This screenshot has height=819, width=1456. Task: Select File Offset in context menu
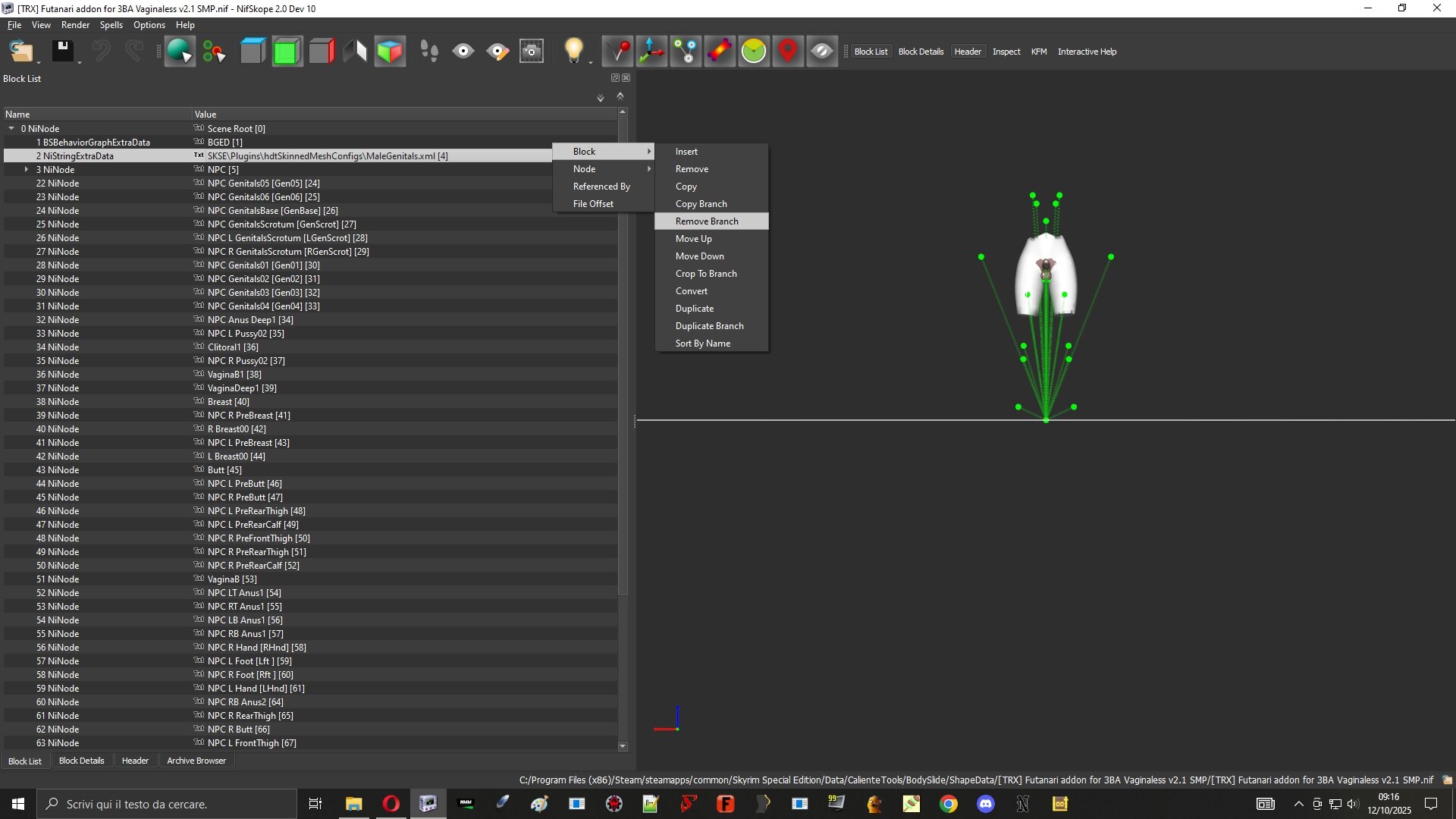click(x=604, y=204)
